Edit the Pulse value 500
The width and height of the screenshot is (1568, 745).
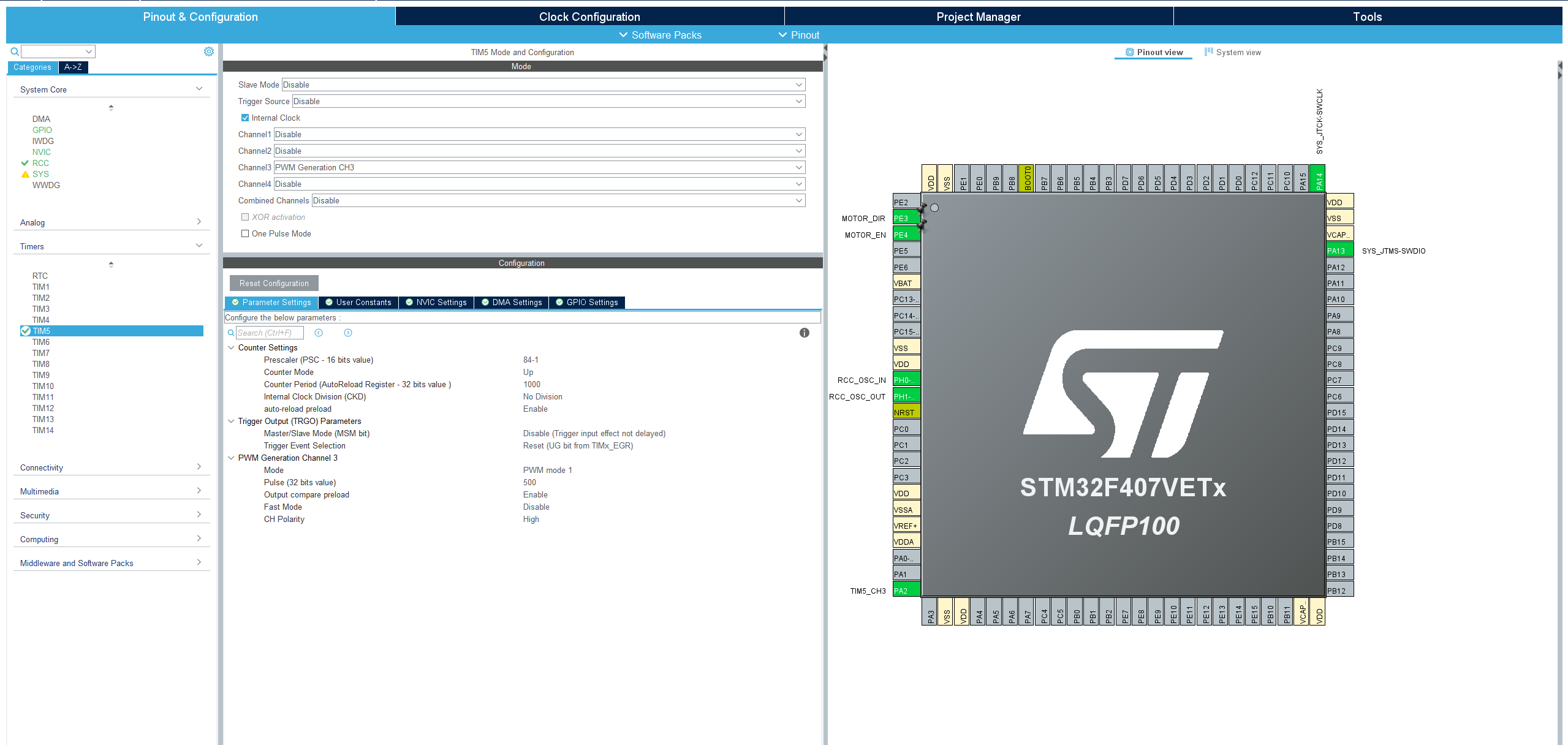[529, 482]
